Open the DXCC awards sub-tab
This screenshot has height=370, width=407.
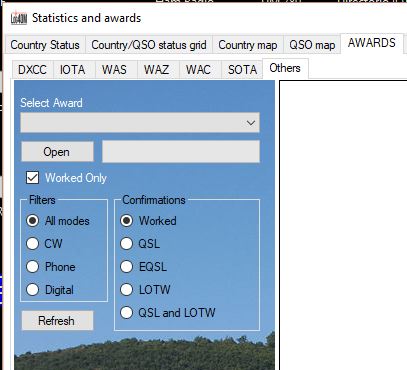point(33,70)
